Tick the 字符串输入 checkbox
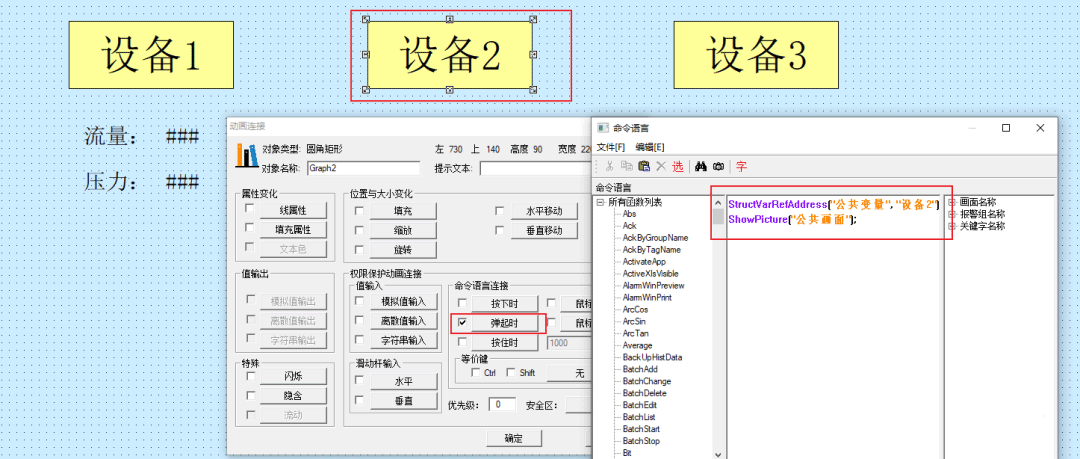The width and height of the screenshot is (1080, 459). (x=359, y=339)
